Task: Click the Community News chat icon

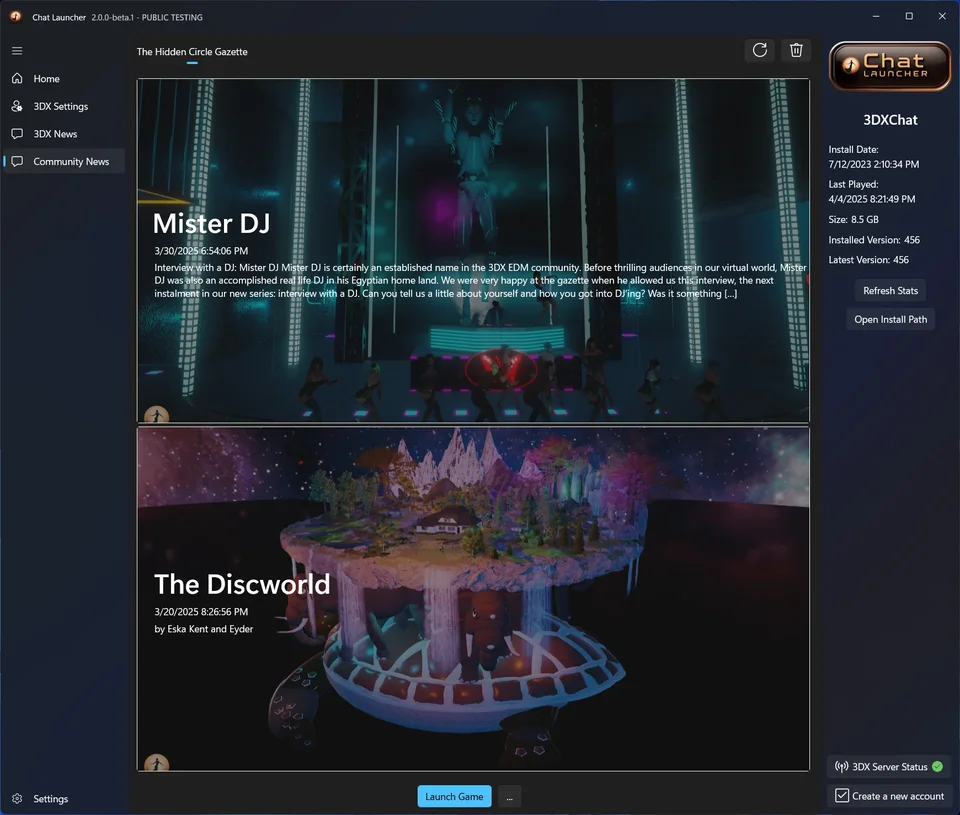Action: click(17, 161)
